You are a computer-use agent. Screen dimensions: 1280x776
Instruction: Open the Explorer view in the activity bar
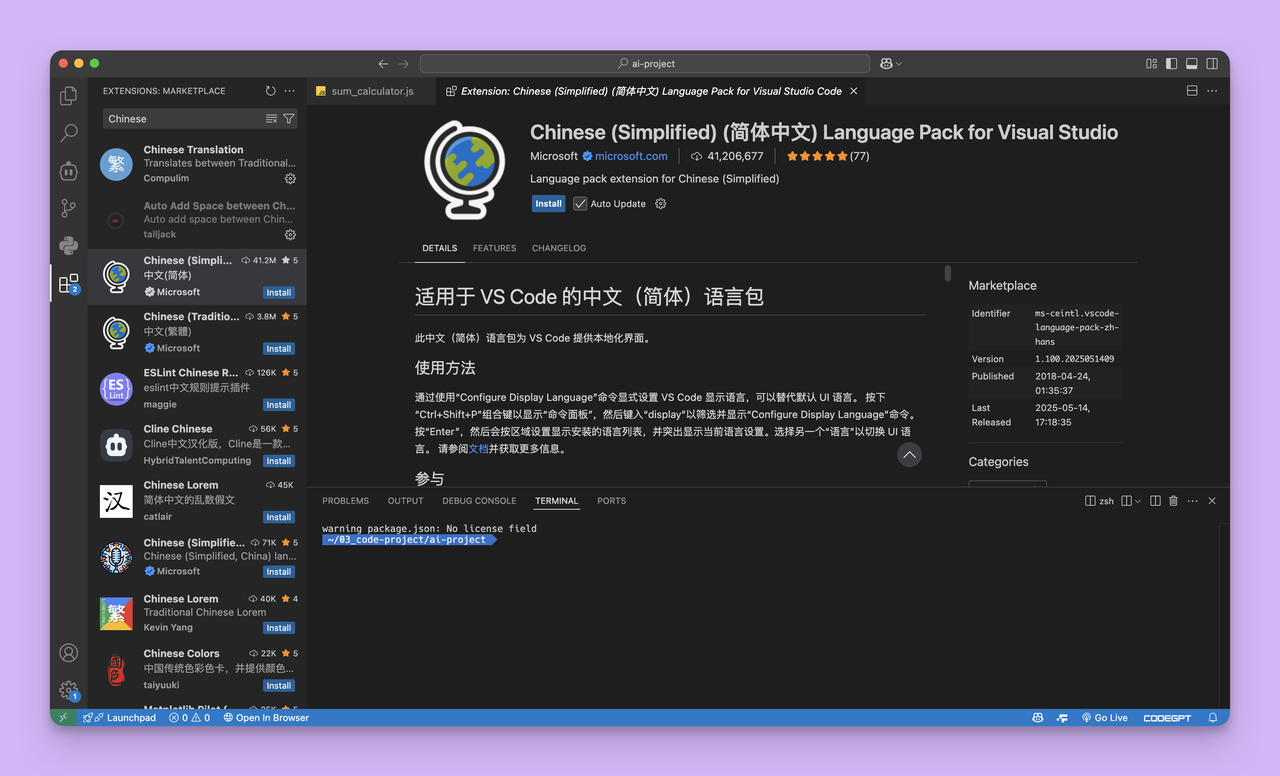[x=68, y=94]
